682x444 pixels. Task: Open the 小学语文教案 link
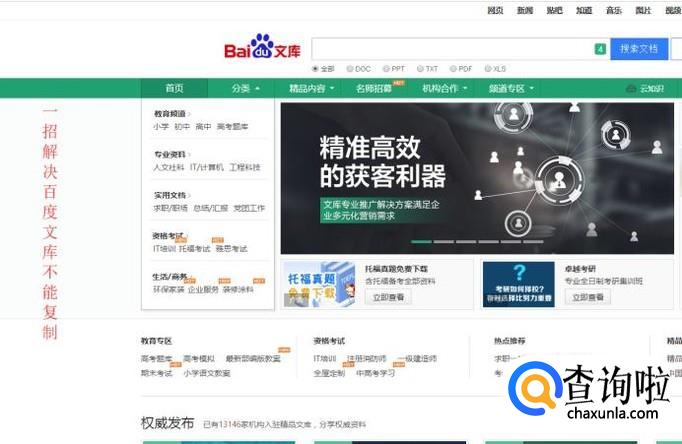pyautogui.click(x=207, y=373)
